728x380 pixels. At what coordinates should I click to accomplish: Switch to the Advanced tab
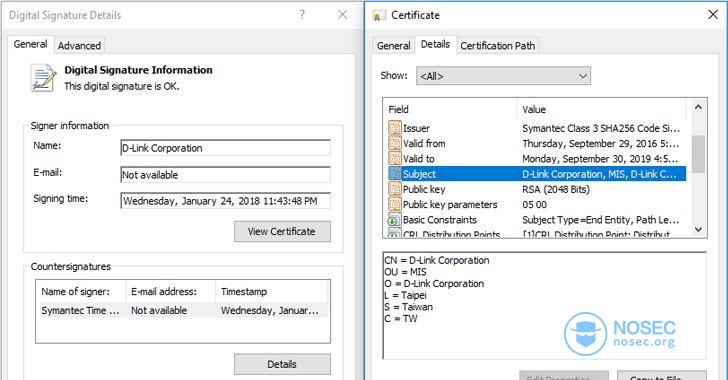(x=79, y=46)
